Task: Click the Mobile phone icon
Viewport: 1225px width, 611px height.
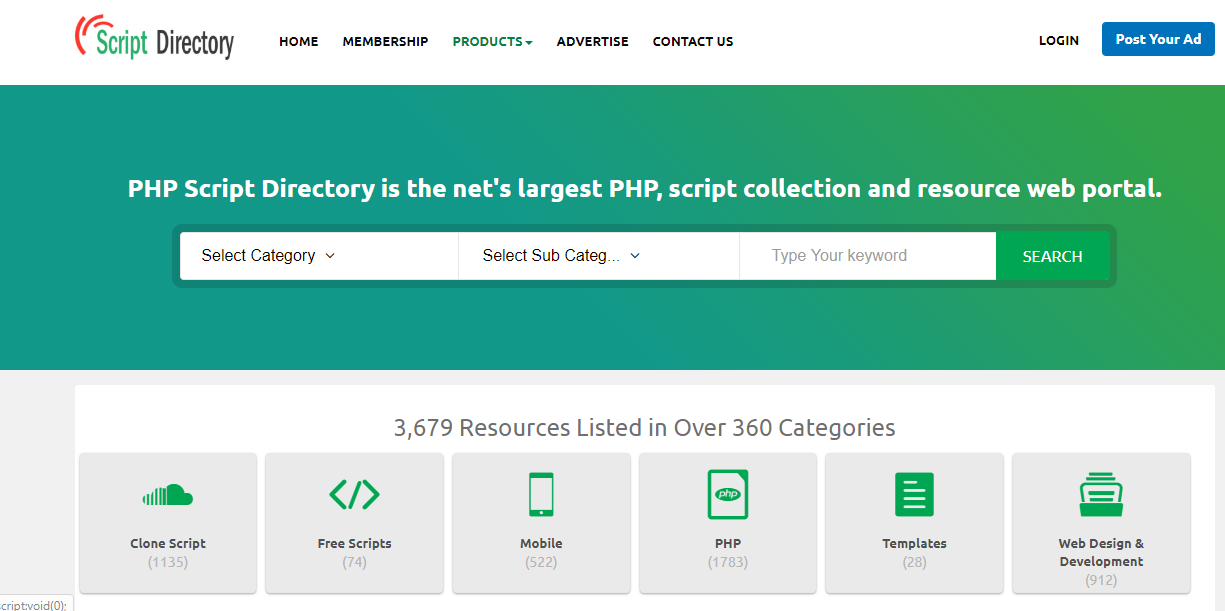Action: (541, 494)
